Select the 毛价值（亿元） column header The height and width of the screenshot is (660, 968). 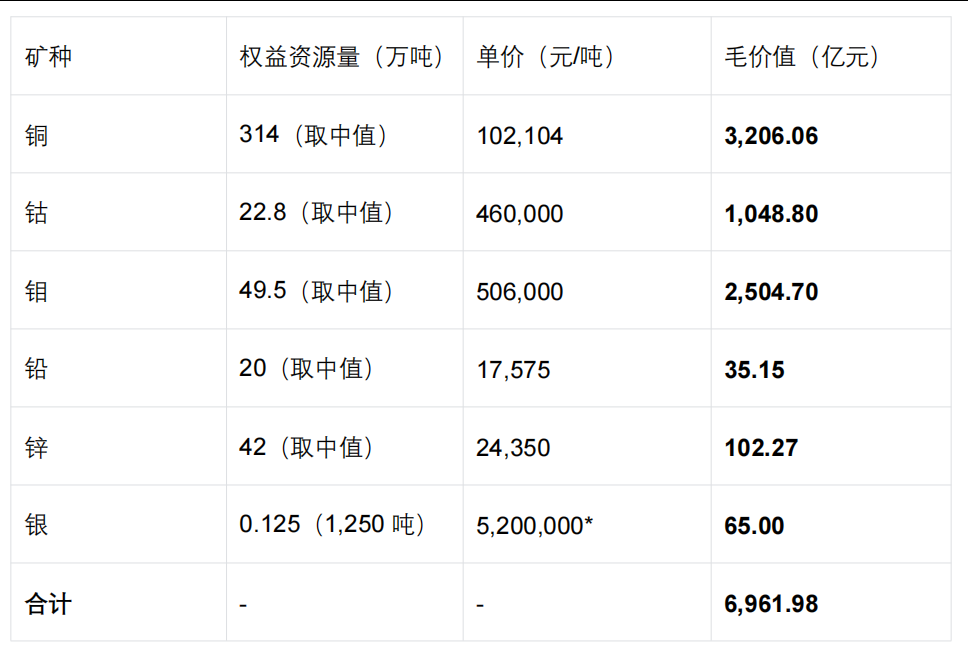pyautogui.click(x=802, y=57)
